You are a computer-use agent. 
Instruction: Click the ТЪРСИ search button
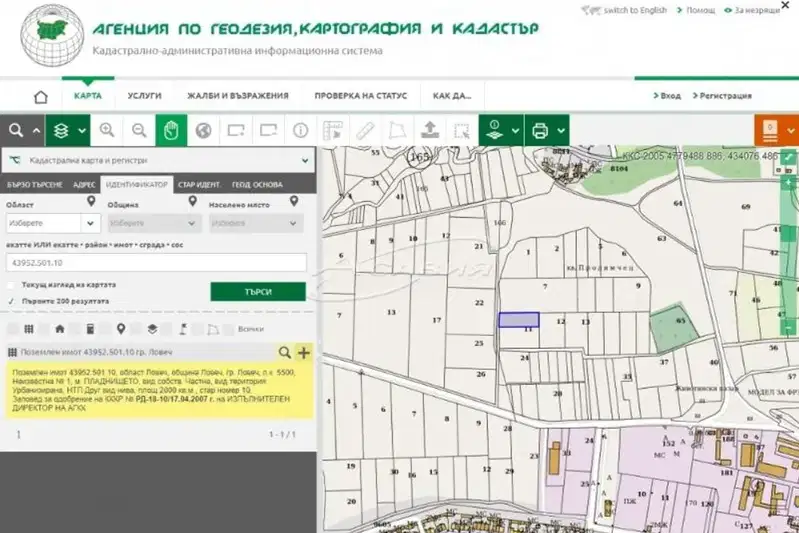(258, 292)
